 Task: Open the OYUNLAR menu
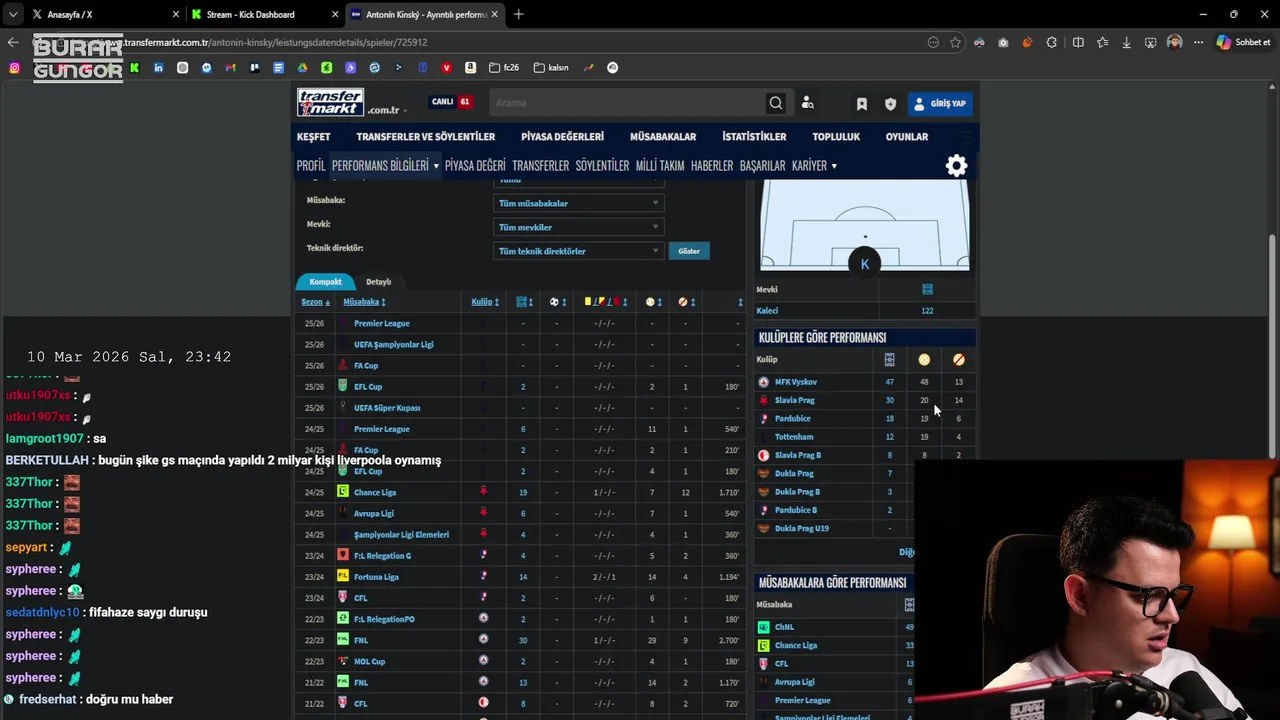coord(907,137)
